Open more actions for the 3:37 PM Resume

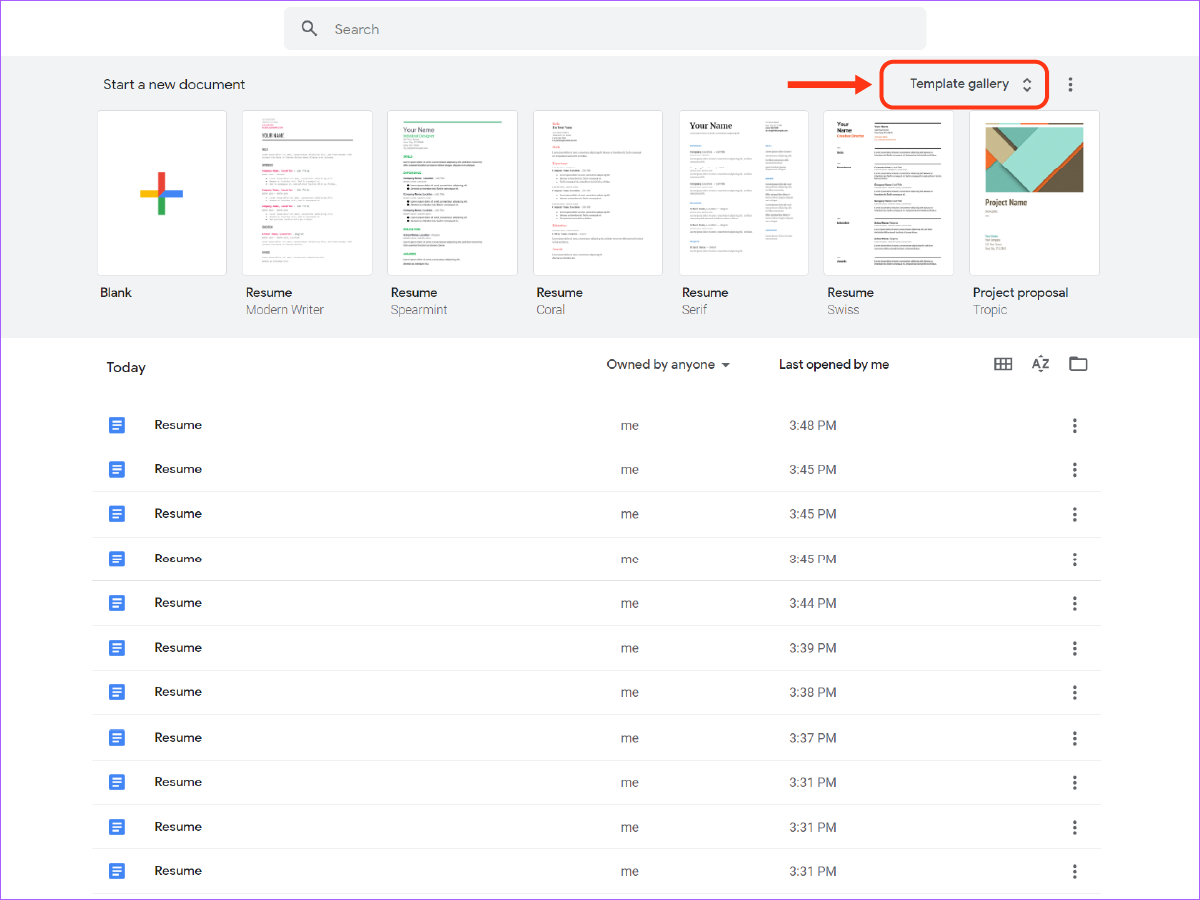(1075, 738)
